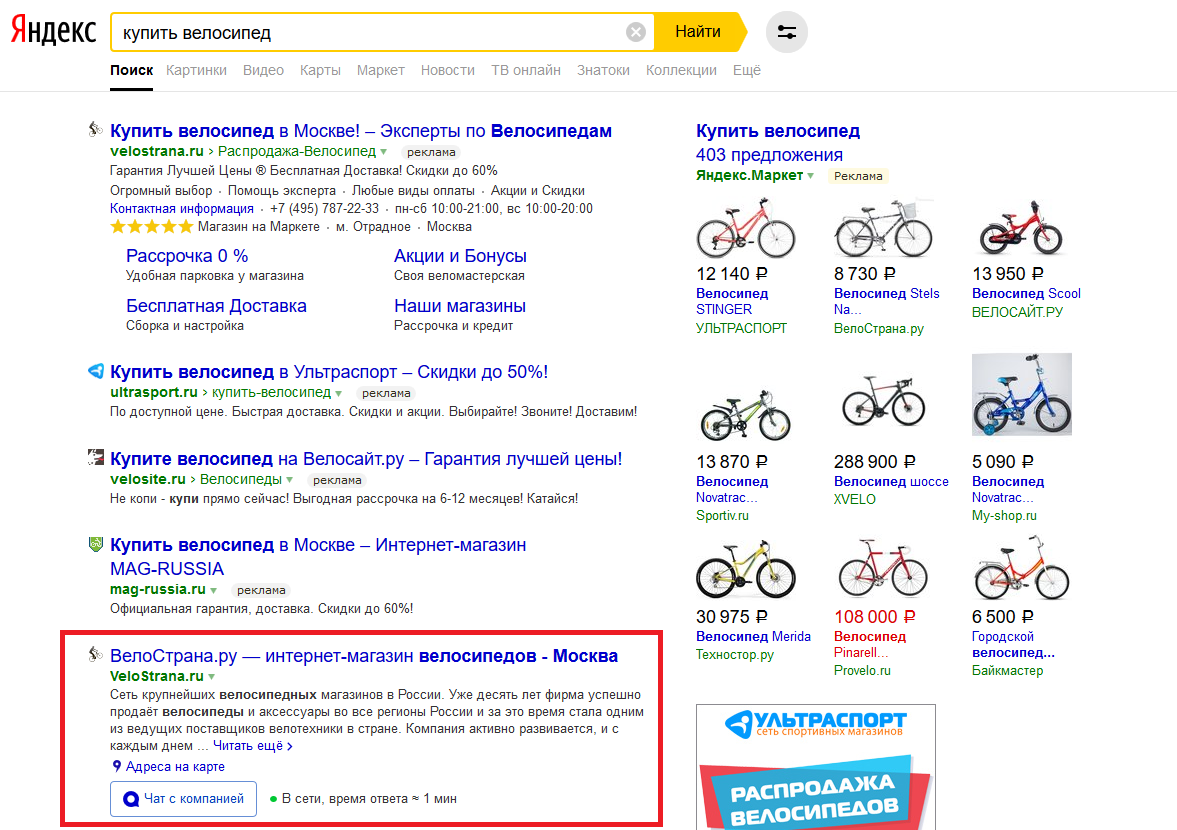Open the Коллекции tab
The width and height of the screenshot is (1177, 830).
681,70
